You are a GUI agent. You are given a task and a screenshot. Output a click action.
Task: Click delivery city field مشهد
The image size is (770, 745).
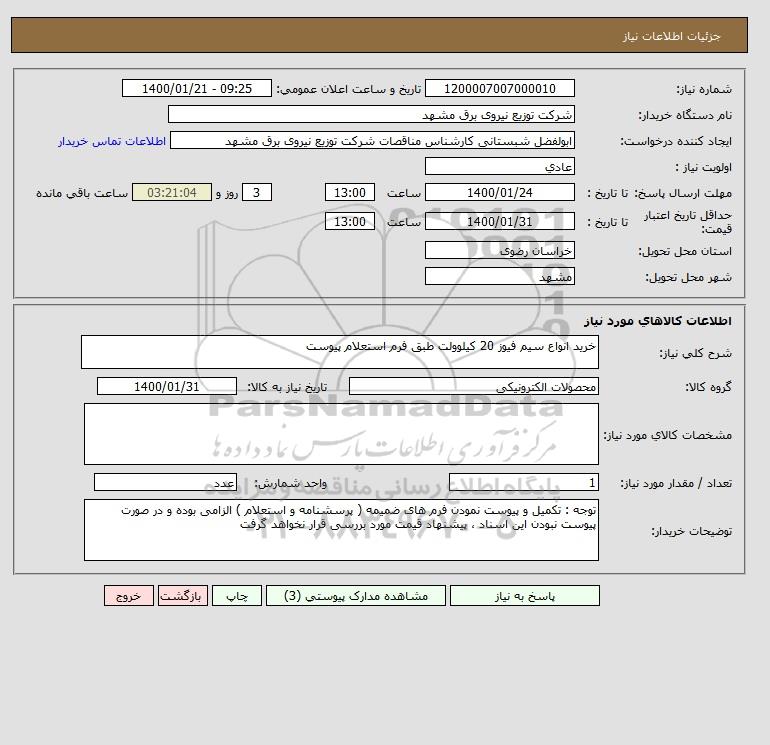[499, 276]
